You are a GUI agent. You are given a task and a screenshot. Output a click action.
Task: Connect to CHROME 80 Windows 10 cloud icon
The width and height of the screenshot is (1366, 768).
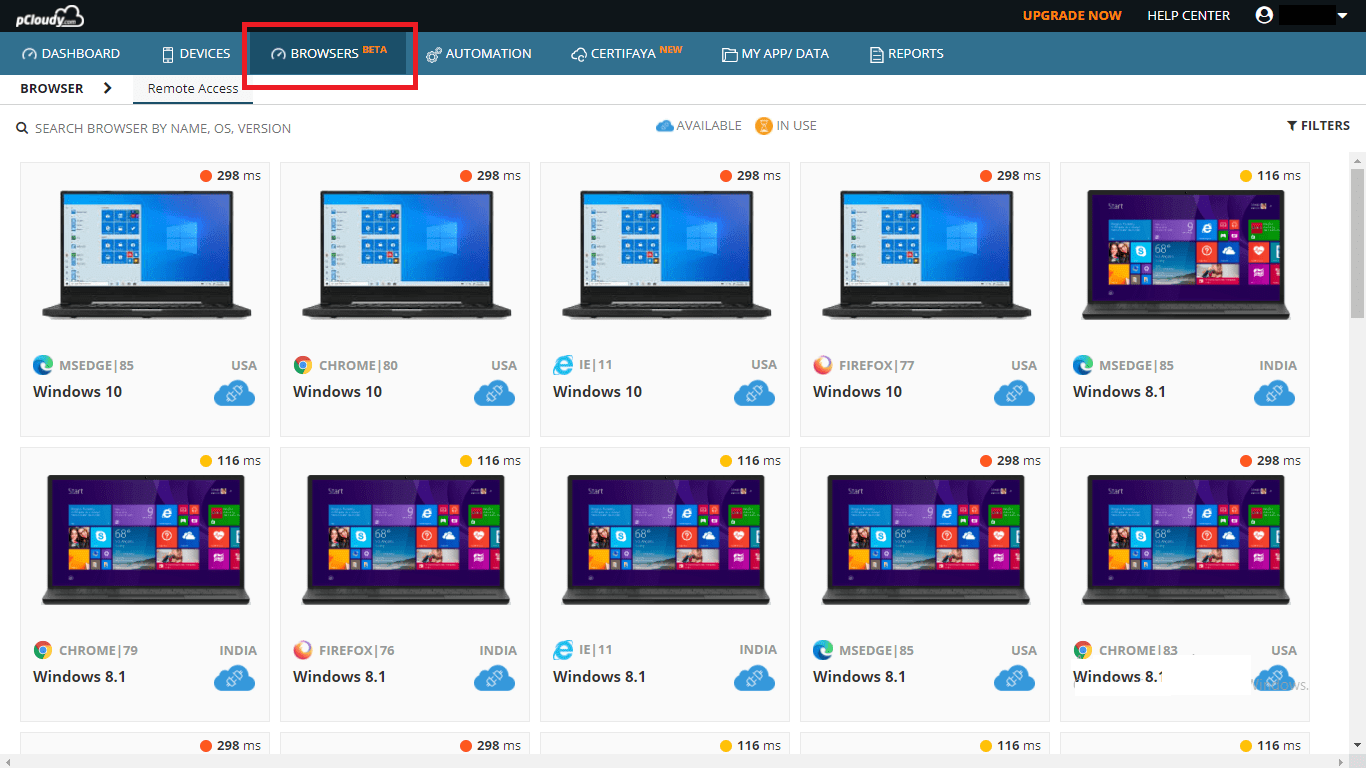point(494,393)
